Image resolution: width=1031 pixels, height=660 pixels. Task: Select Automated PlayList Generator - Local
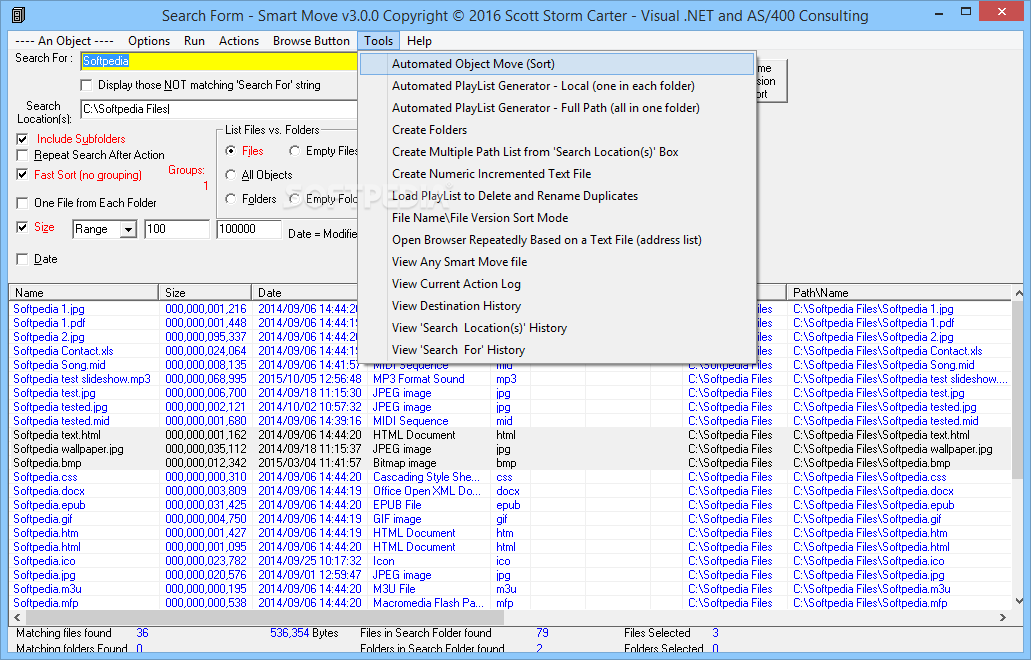(x=557, y=86)
